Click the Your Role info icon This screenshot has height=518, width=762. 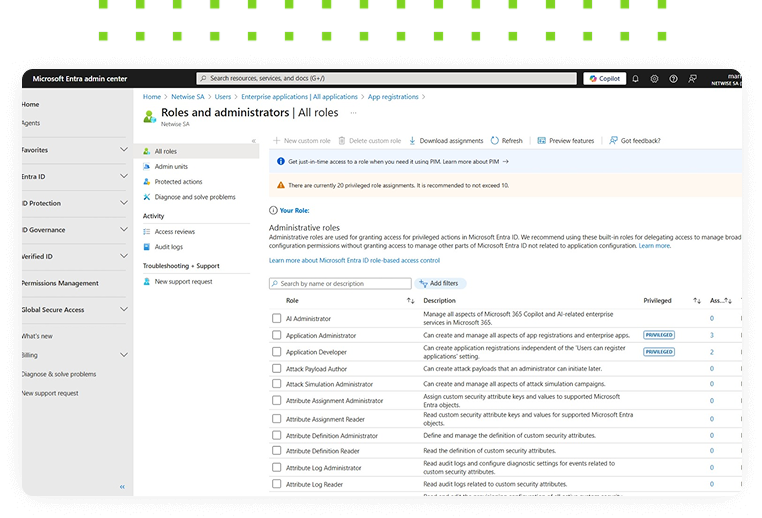coord(273,210)
